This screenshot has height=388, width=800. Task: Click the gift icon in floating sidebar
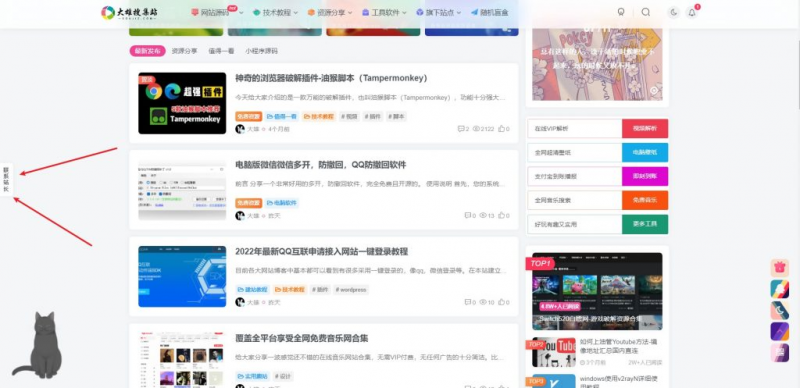tap(779, 268)
